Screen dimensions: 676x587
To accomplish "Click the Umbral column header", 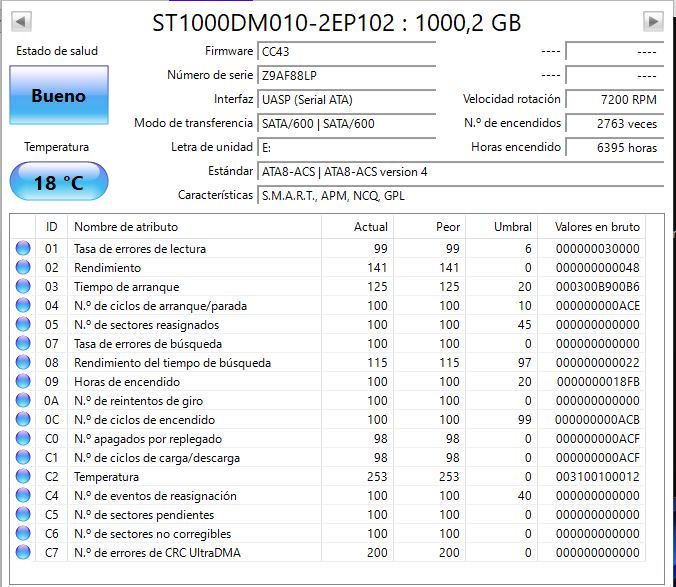I will point(501,227).
